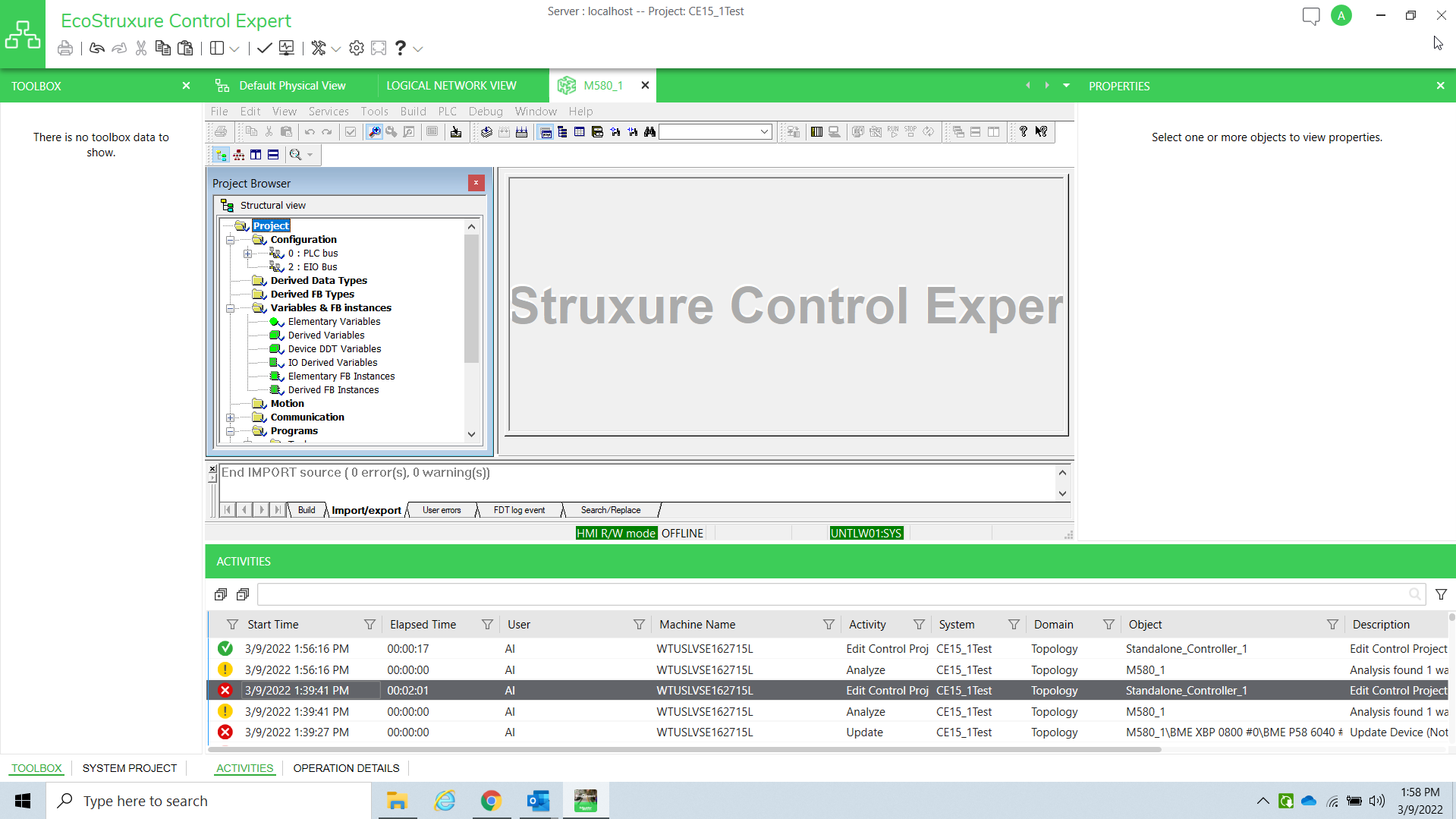Open the wrench and hammer tools icon
This screenshot has height=819, width=1456.
(x=319, y=49)
